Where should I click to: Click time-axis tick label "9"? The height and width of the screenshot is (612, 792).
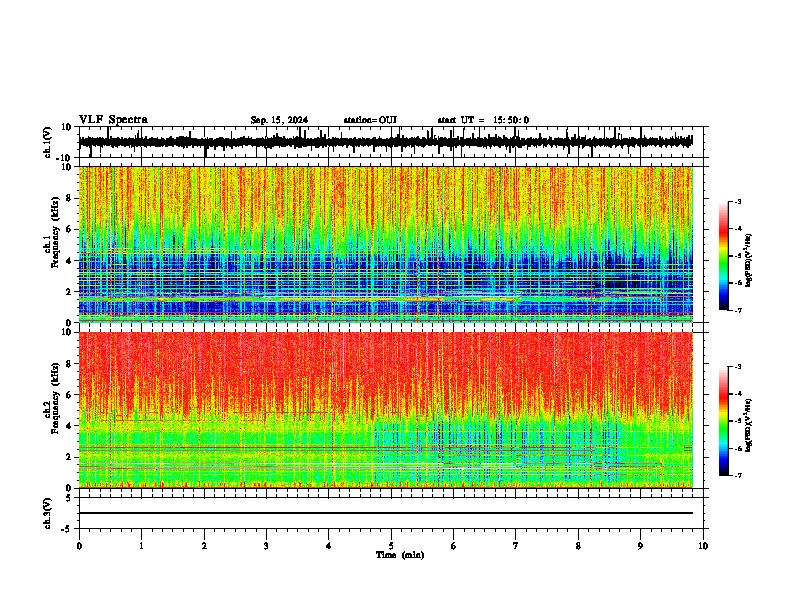click(x=640, y=546)
